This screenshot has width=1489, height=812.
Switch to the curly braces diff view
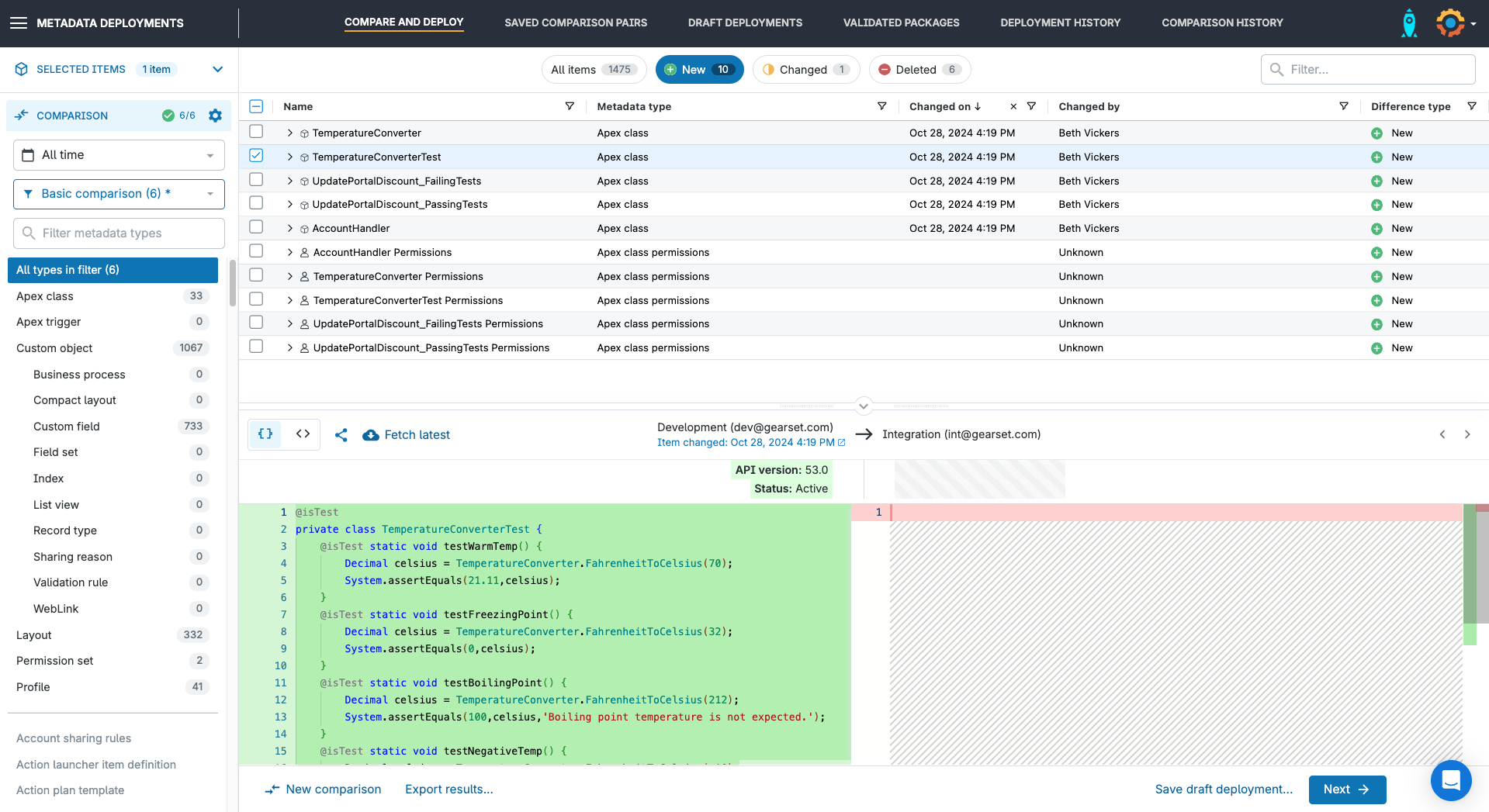(x=265, y=434)
